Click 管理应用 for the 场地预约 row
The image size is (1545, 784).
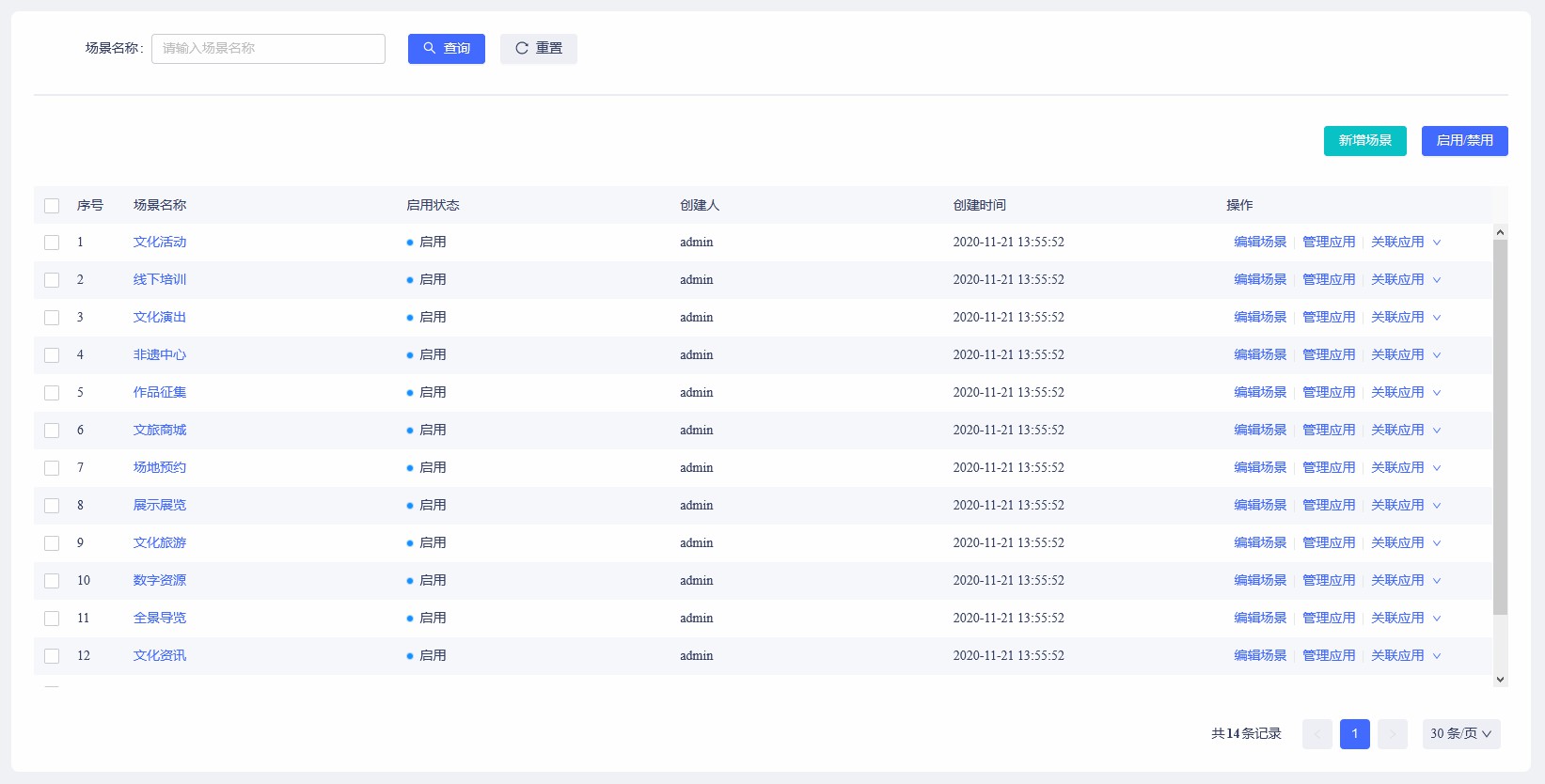pyautogui.click(x=1329, y=467)
